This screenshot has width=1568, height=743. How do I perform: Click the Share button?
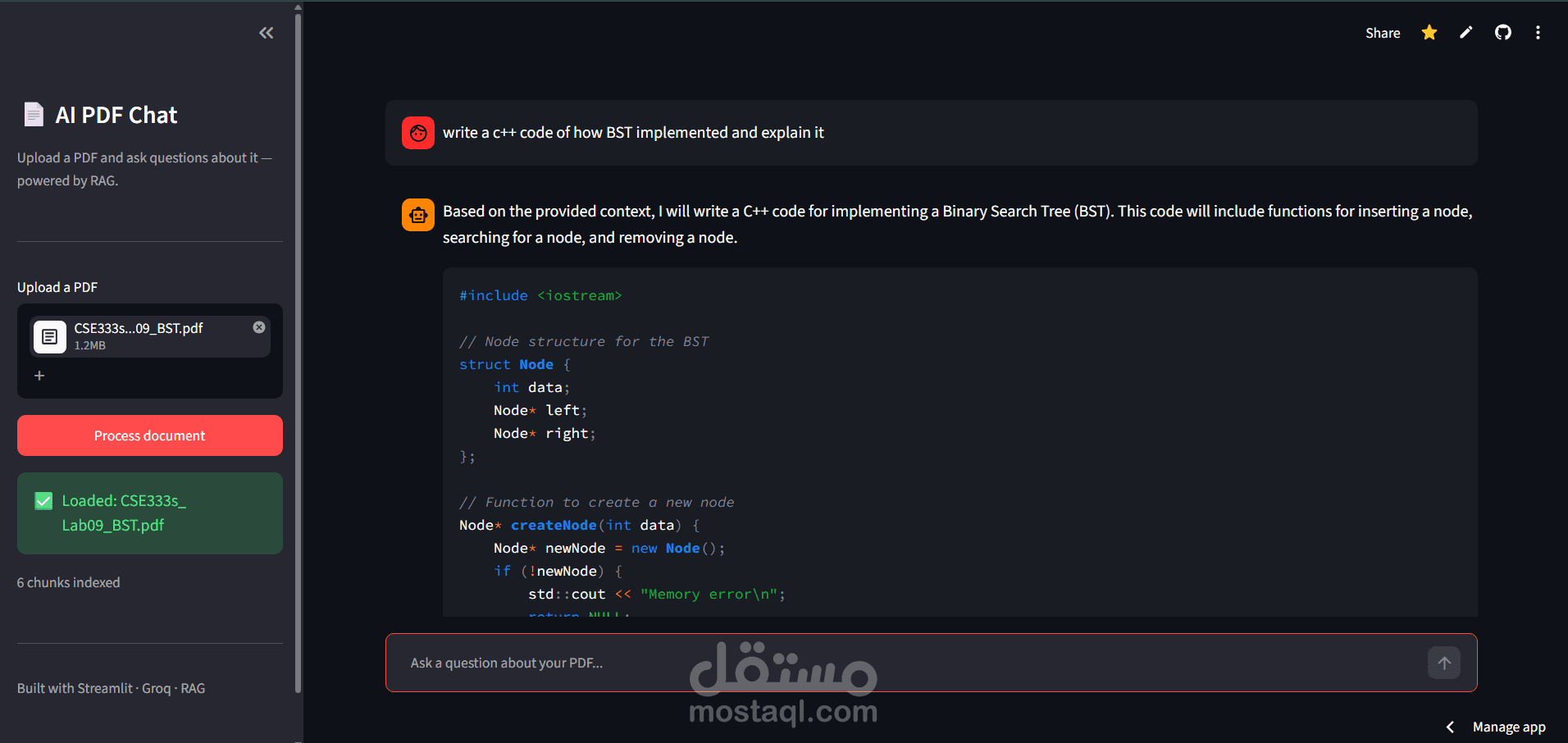coord(1383,33)
